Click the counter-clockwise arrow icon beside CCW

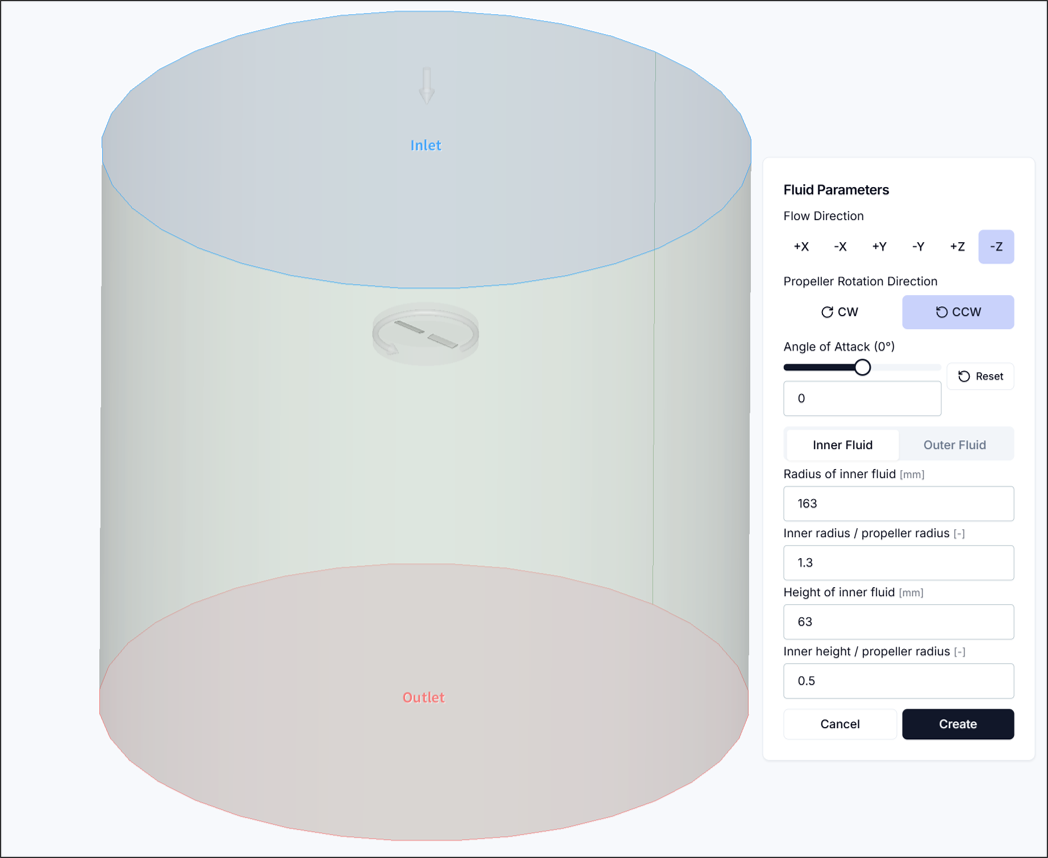pos(941,312)
